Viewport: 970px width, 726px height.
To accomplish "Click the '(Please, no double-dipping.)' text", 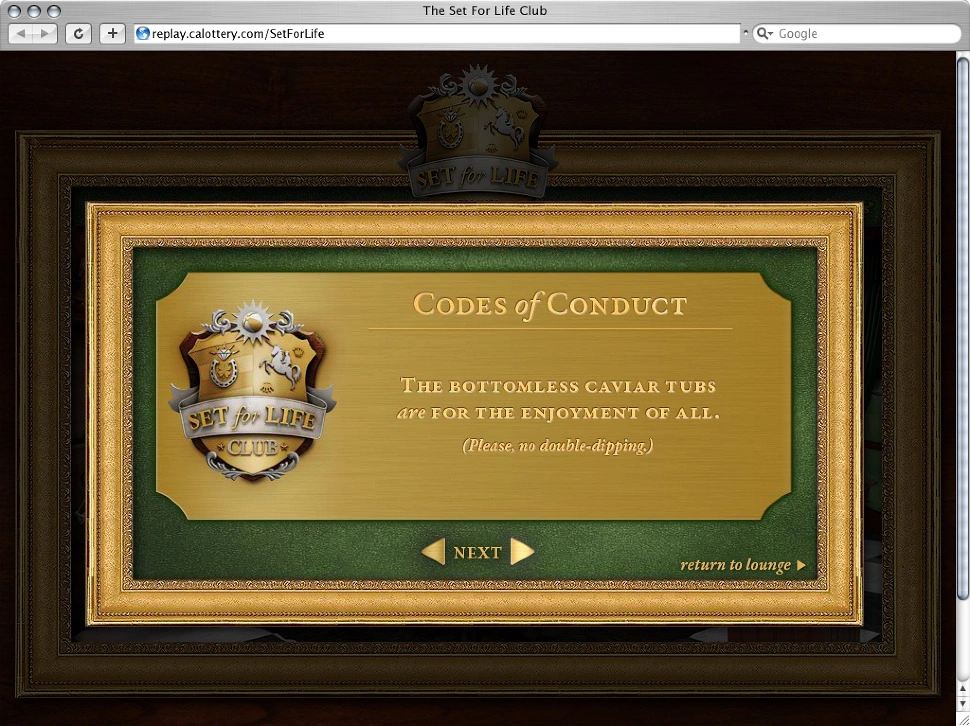I will coord(558,445).
